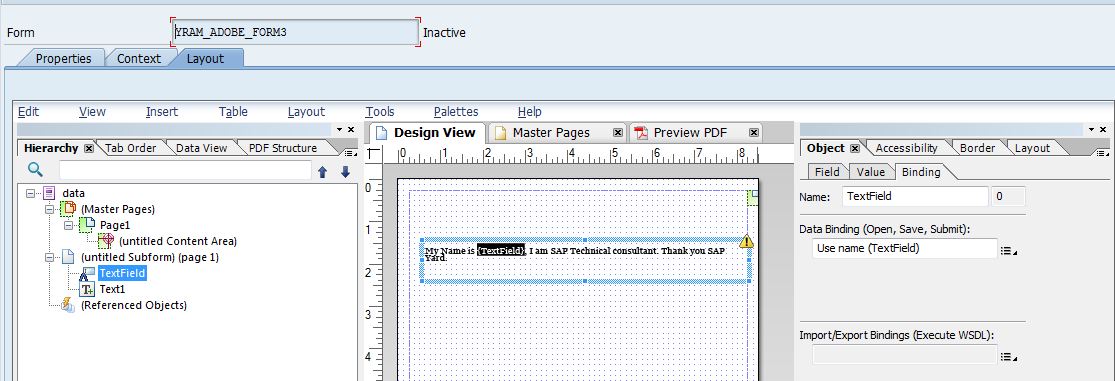Select the Object palette tab
This screenshot has width=1115, height=381.
pyautogui.click(x=825, y=148)
